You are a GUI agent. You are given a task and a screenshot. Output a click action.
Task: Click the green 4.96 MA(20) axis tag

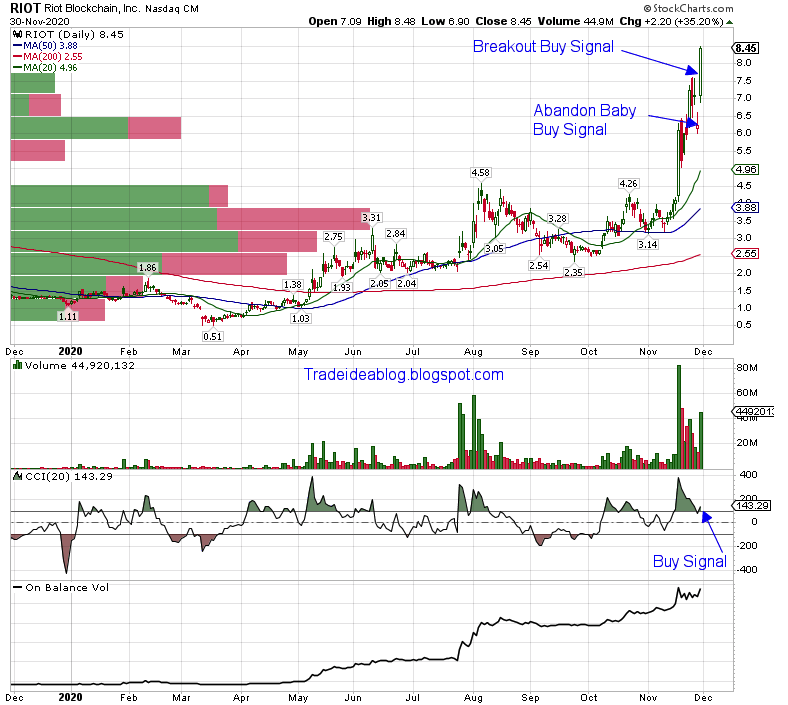point(746,170)
